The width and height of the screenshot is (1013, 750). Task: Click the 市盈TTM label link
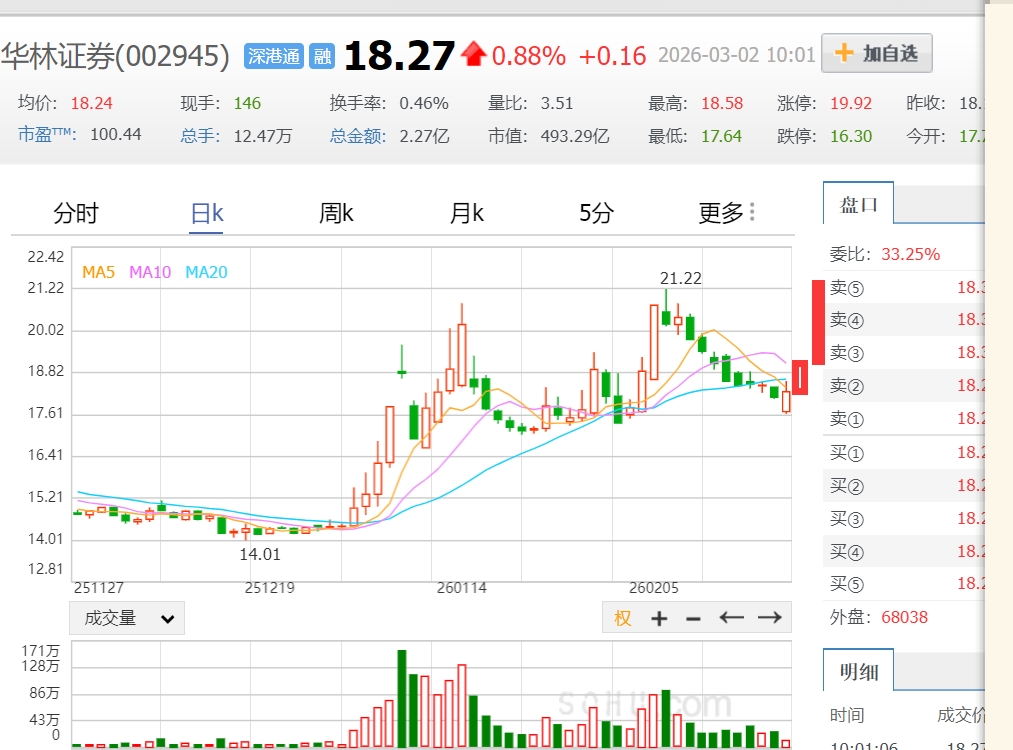[x=47, y=134]
